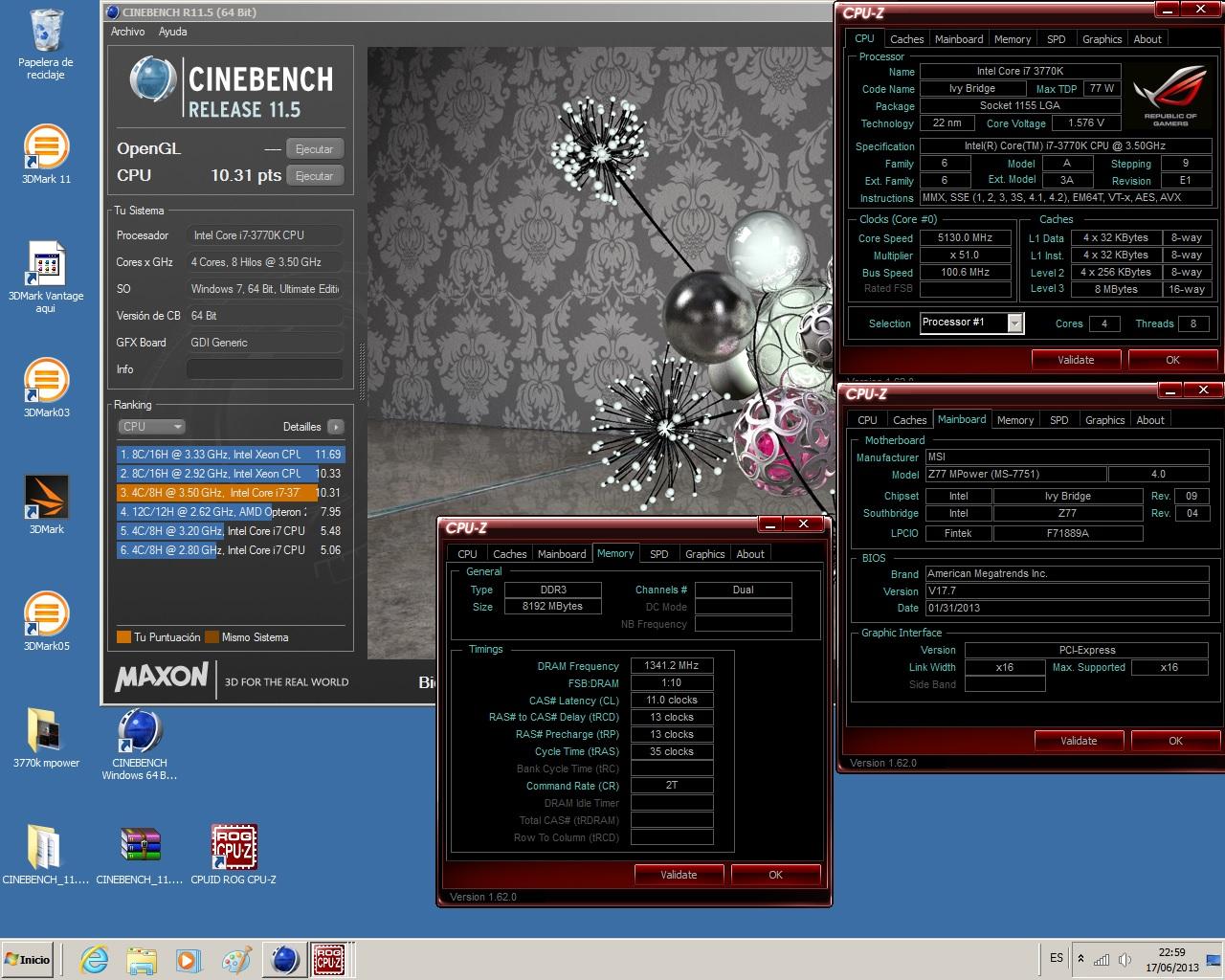Open the Papelera de reciclaje icon
The width and height of the screenshot is (1225, 980).
(46, 44)
